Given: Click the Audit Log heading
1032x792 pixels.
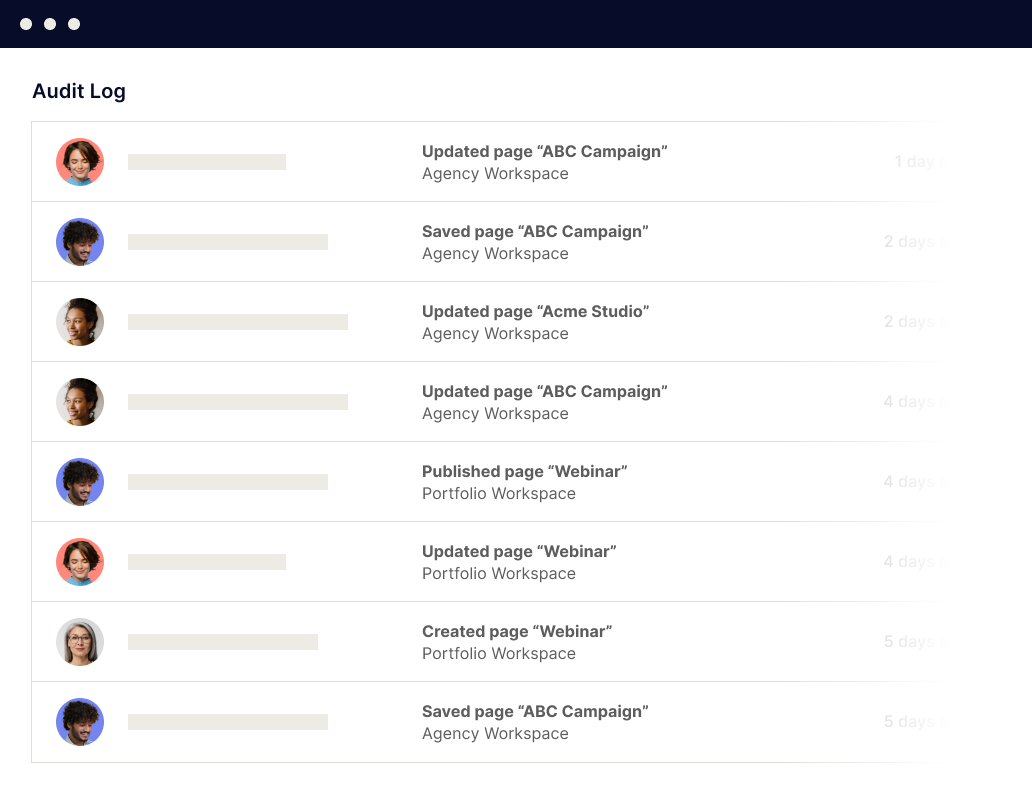Looking at the screenshot, I should coord(79,91).
